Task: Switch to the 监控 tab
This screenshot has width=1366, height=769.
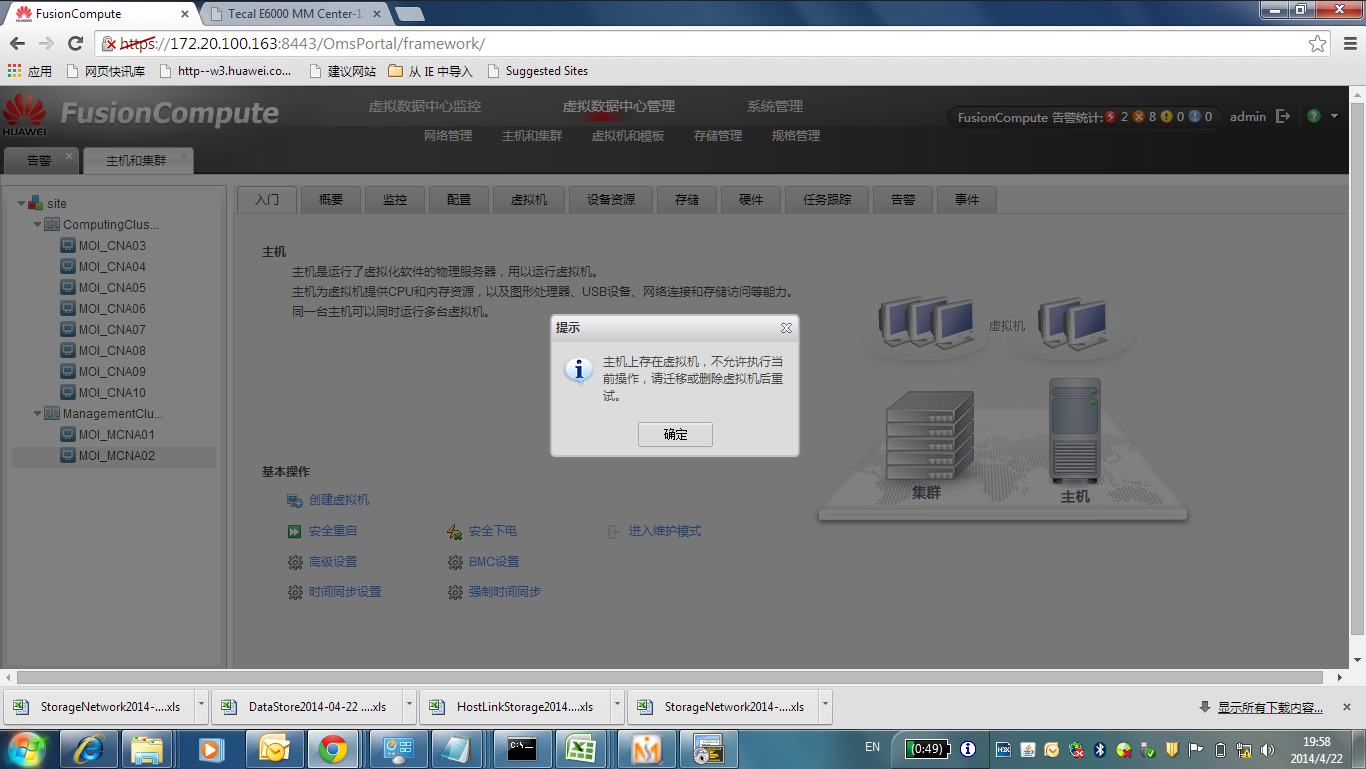Action: [395, 200]
